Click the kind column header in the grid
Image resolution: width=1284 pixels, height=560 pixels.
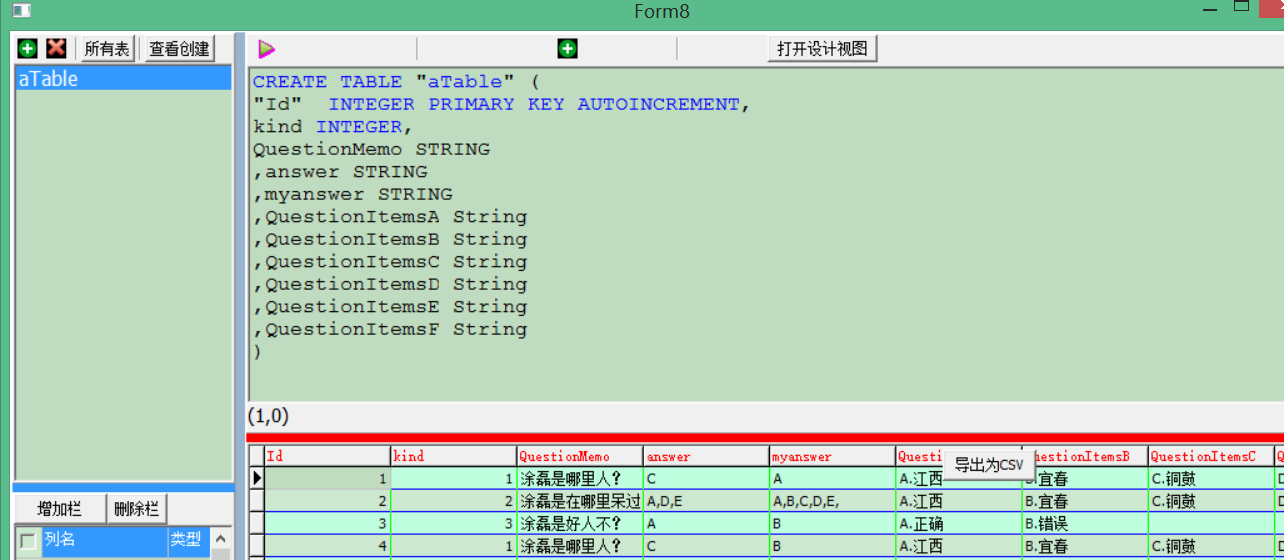tap(454, 456)
